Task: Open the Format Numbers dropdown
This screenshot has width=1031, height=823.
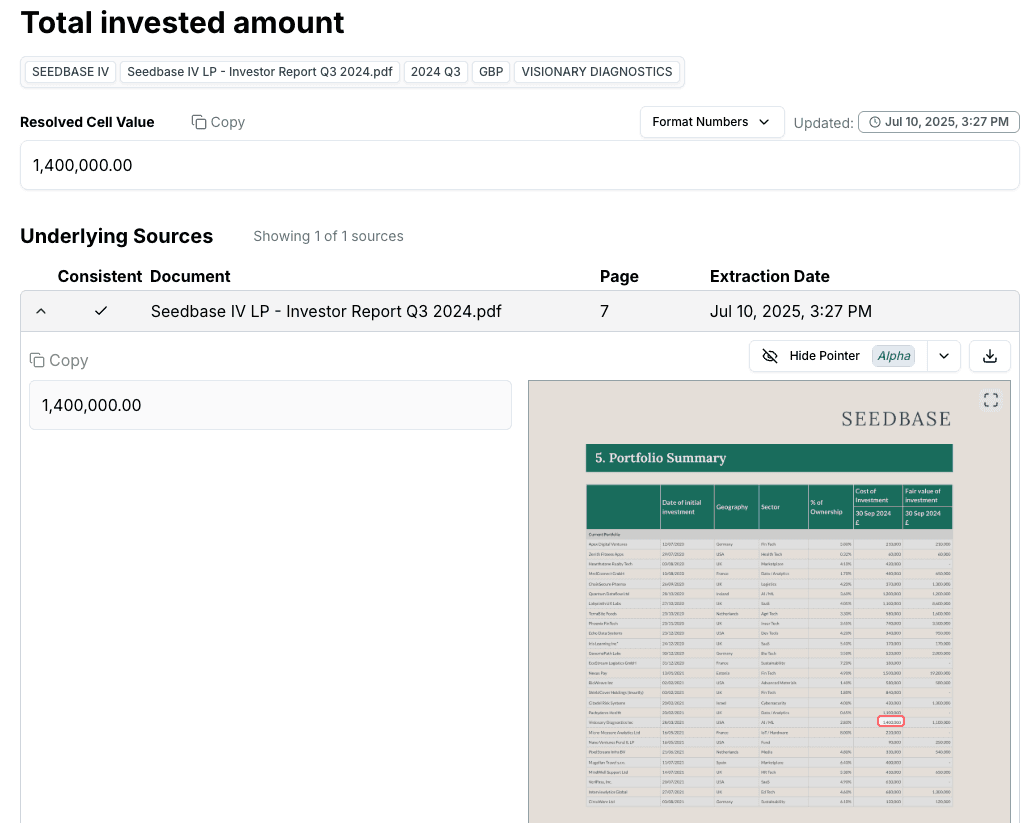Action: (711, 122)
